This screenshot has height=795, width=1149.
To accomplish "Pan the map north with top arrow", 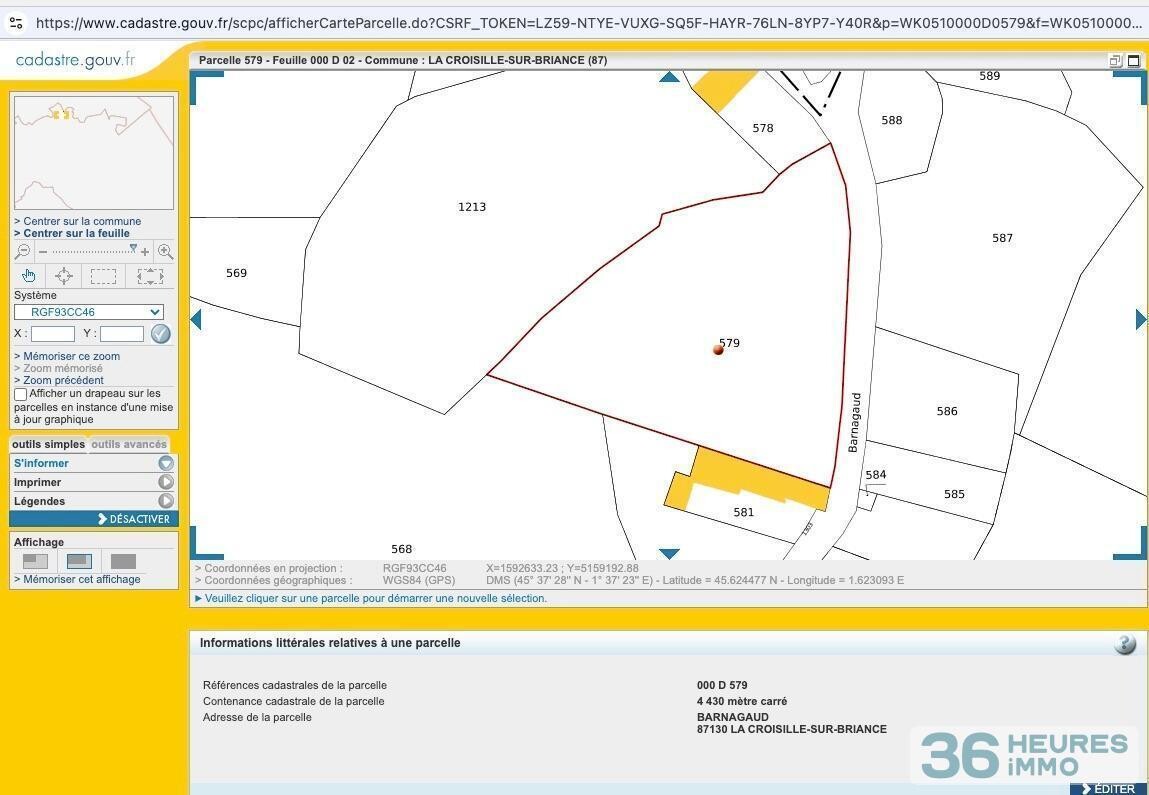I will [669, 77].
